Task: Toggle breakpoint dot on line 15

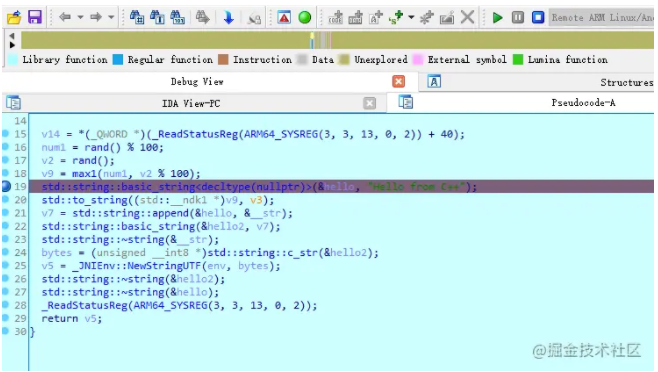Action: (x=5, y=134)
